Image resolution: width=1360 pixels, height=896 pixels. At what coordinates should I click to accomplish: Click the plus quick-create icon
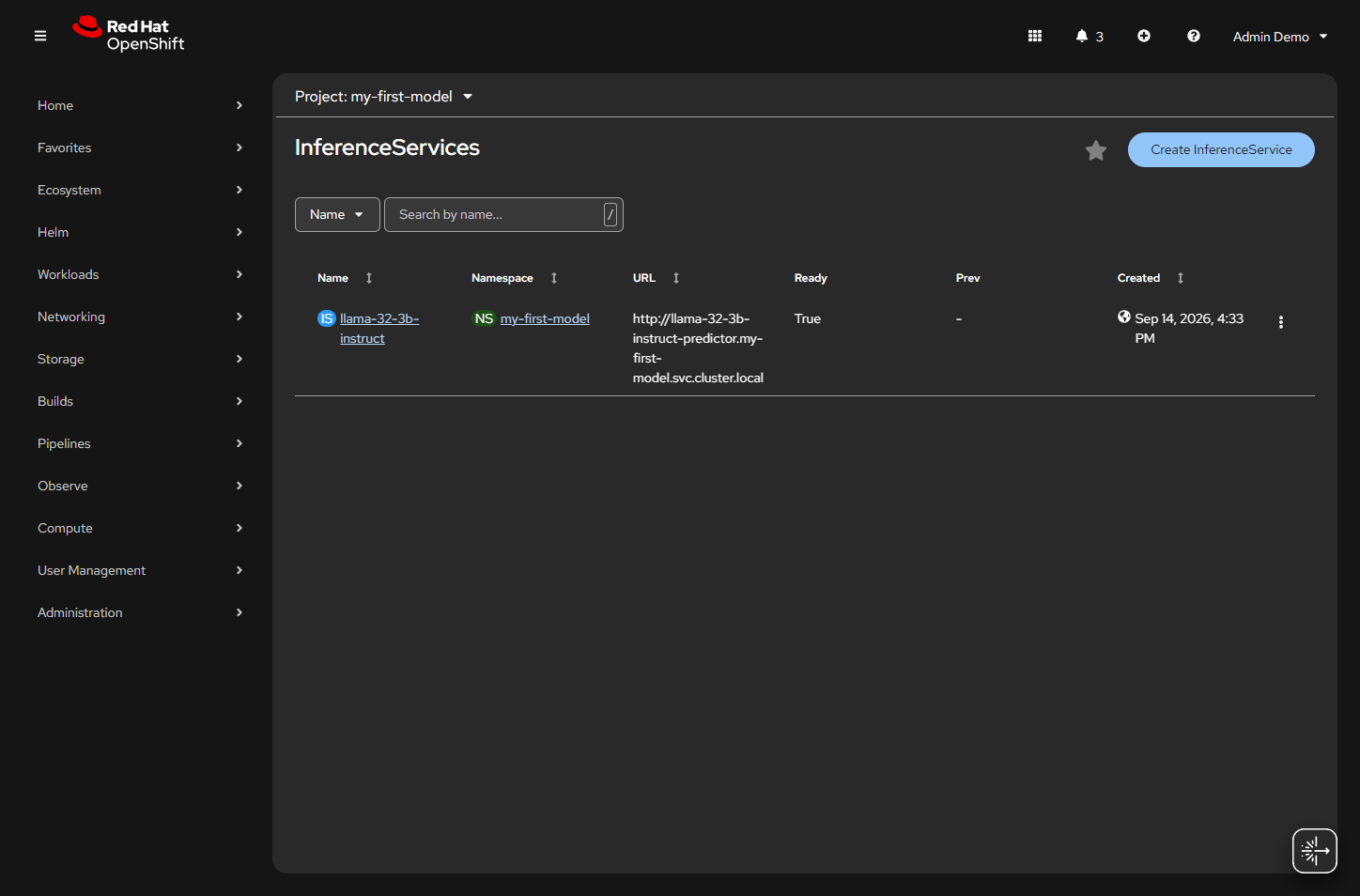click(x=1144, y=36)
